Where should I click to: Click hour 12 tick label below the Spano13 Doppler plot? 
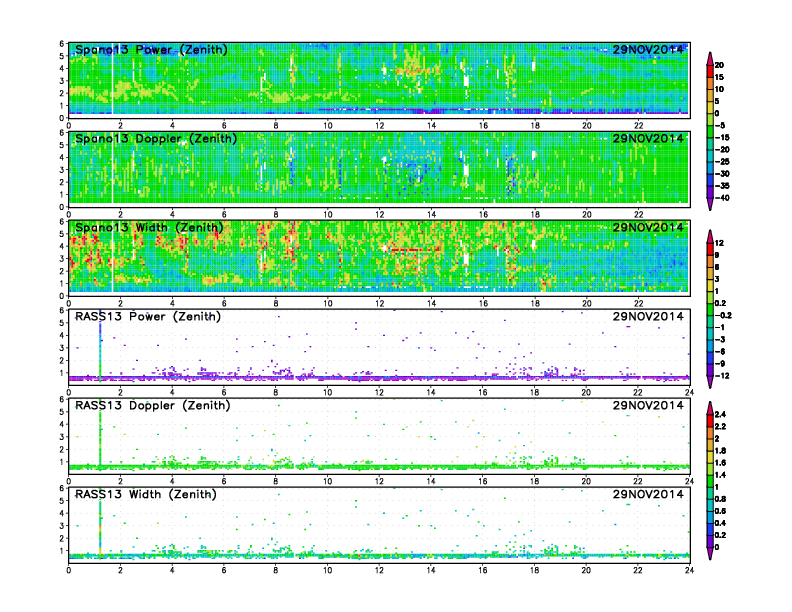click(379, 214)
